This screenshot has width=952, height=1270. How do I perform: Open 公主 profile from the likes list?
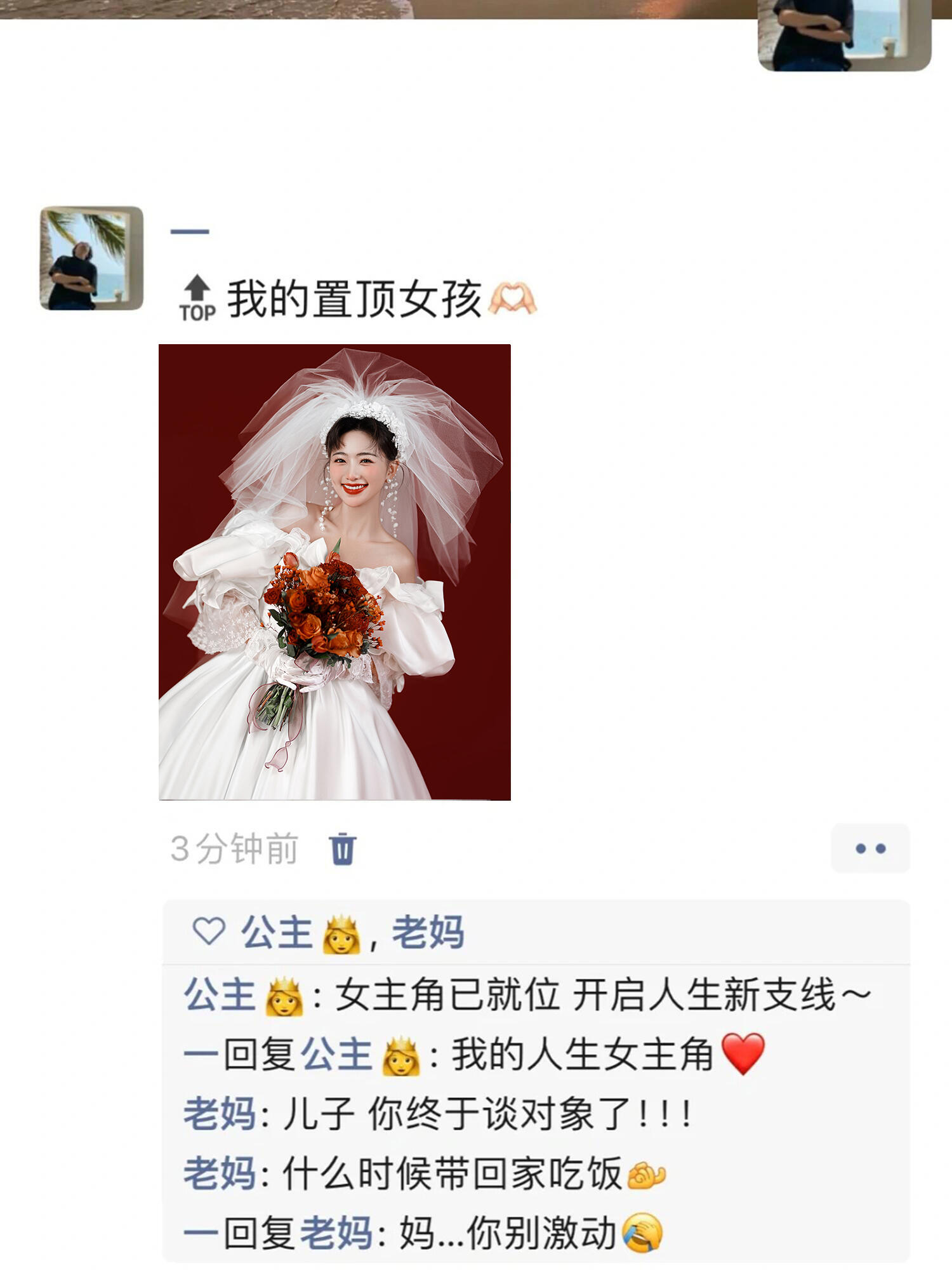click(301, 933)
